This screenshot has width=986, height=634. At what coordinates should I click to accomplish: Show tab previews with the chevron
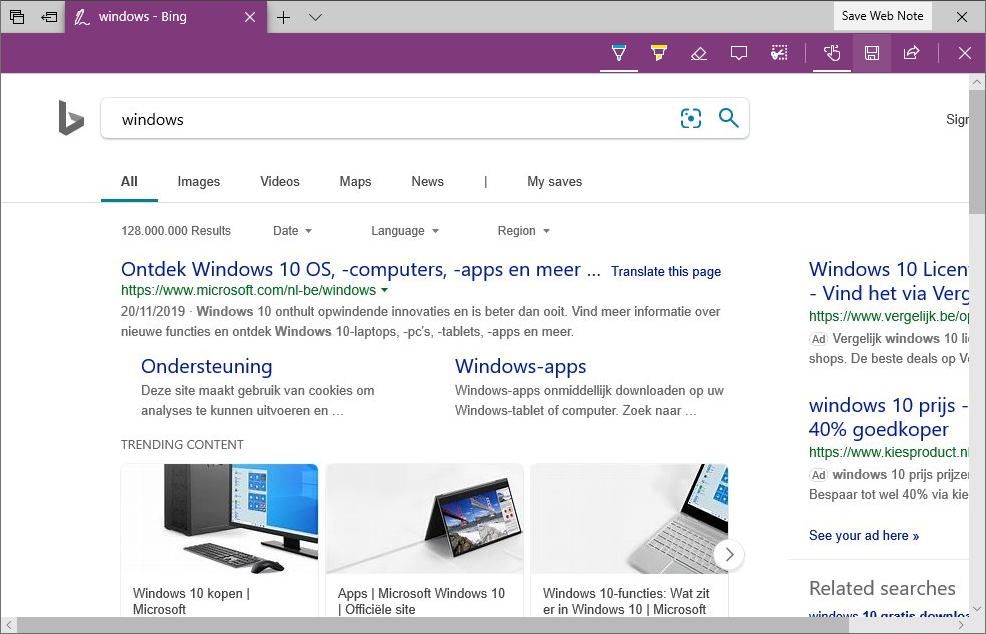[316, 17]
